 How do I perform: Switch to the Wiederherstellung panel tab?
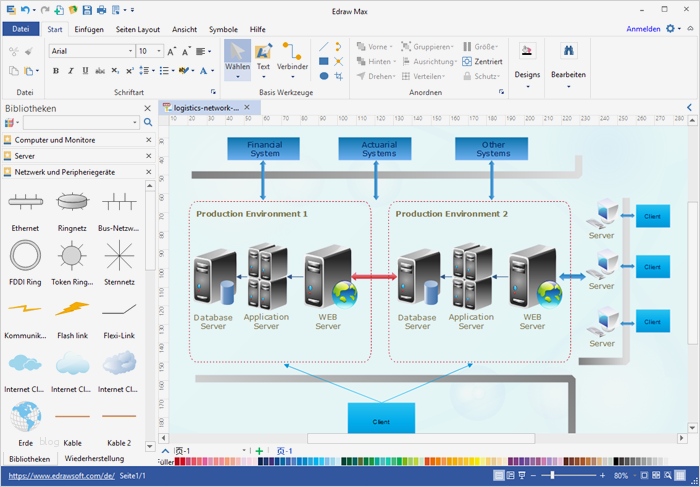pyautogui.click(x=94, y=458)
